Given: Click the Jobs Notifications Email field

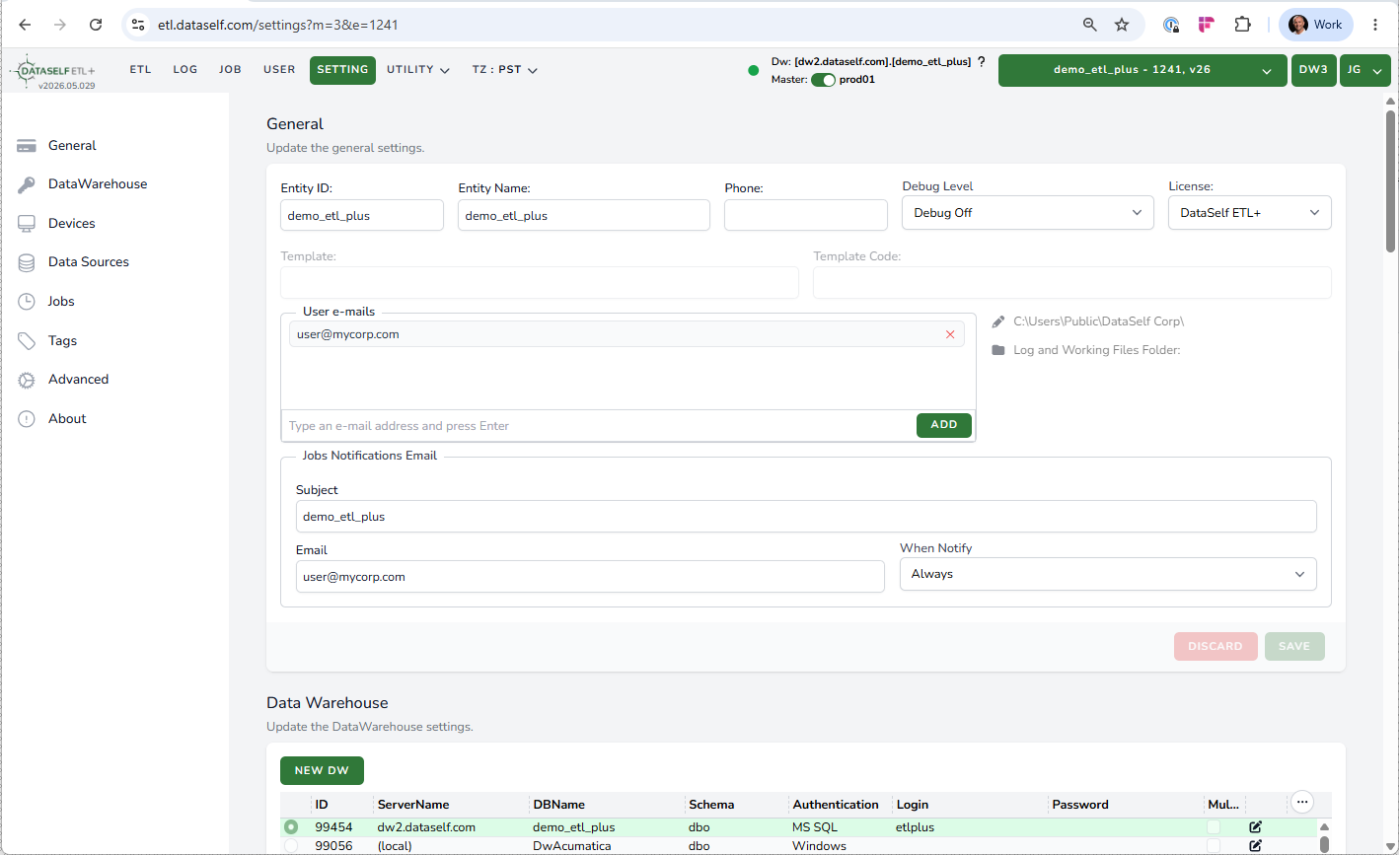Looking at the screenshot, I should [590, 577].
